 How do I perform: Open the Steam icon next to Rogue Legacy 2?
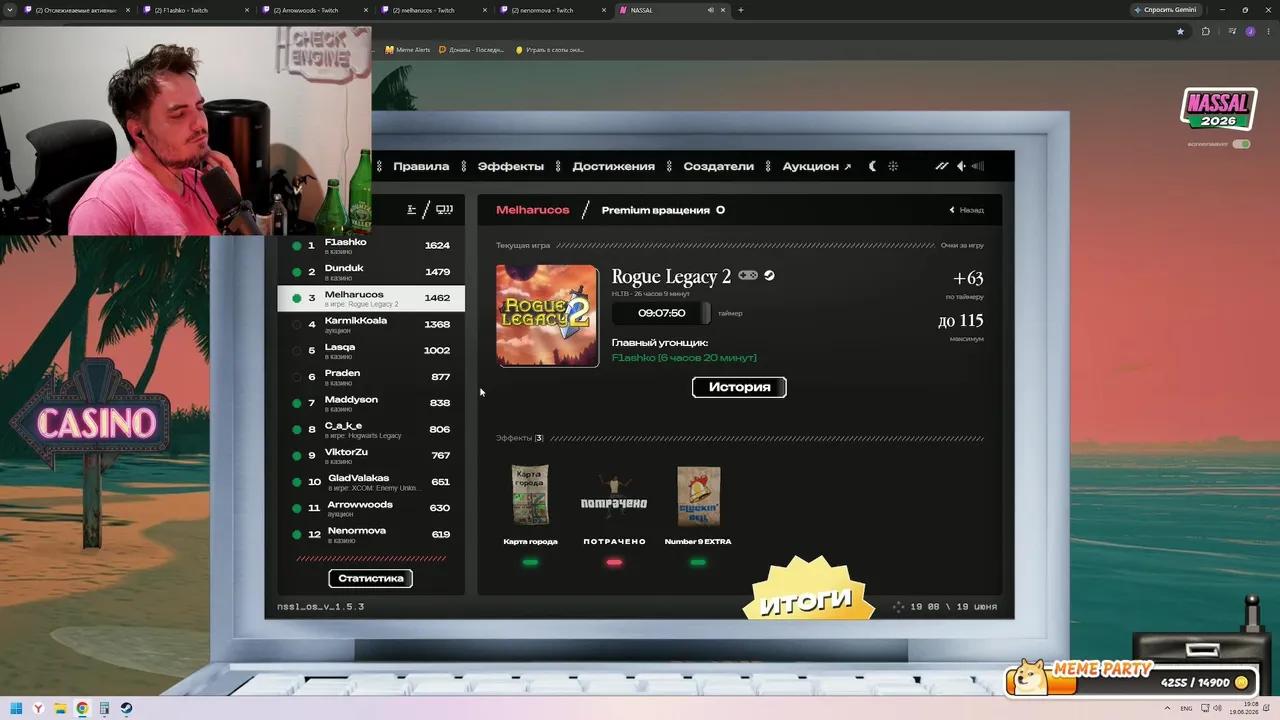(x=769, y=276)
